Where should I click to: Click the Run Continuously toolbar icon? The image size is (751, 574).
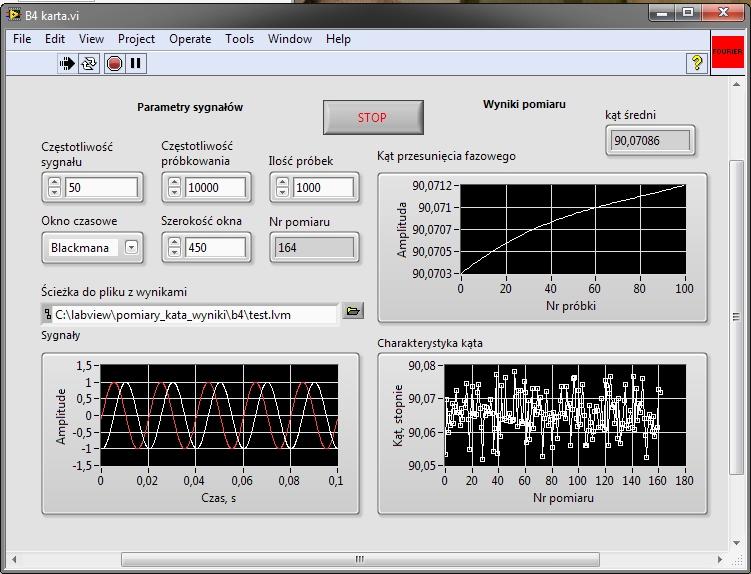coord(89,63)
